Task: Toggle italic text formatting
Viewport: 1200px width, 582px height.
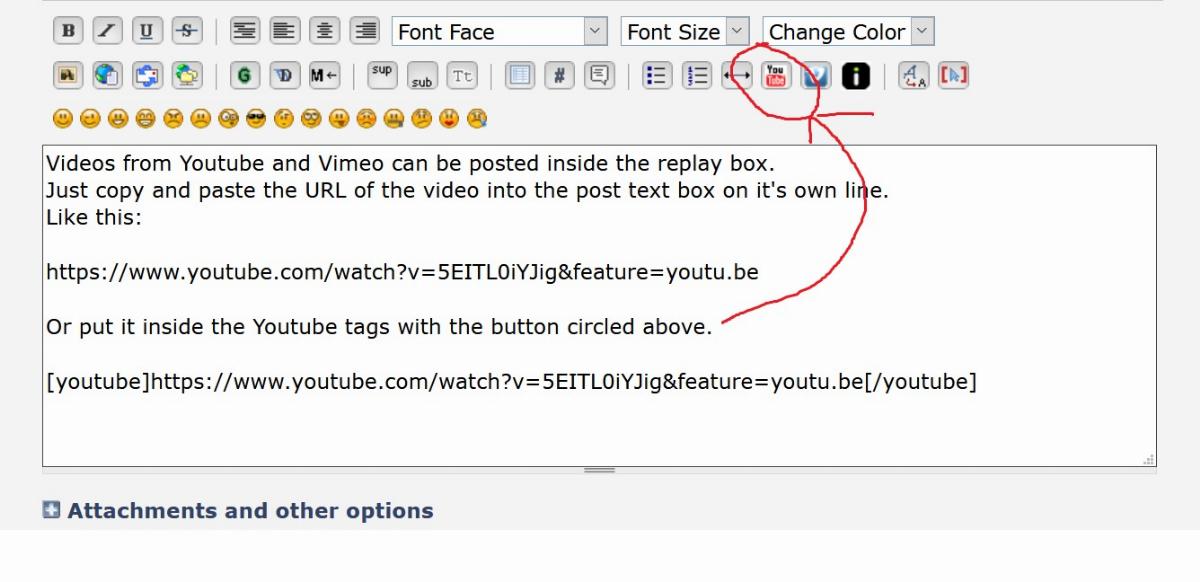Action: 107,31
